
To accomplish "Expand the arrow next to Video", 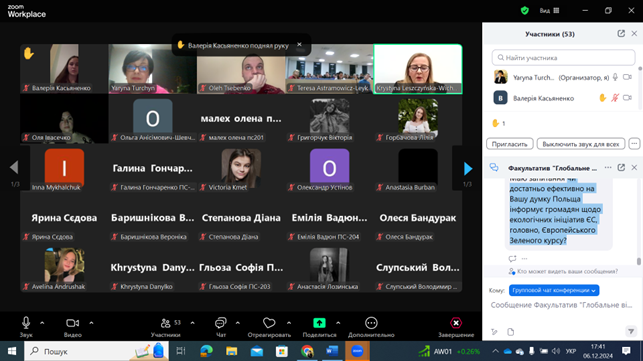I will [x=91, y=323].
